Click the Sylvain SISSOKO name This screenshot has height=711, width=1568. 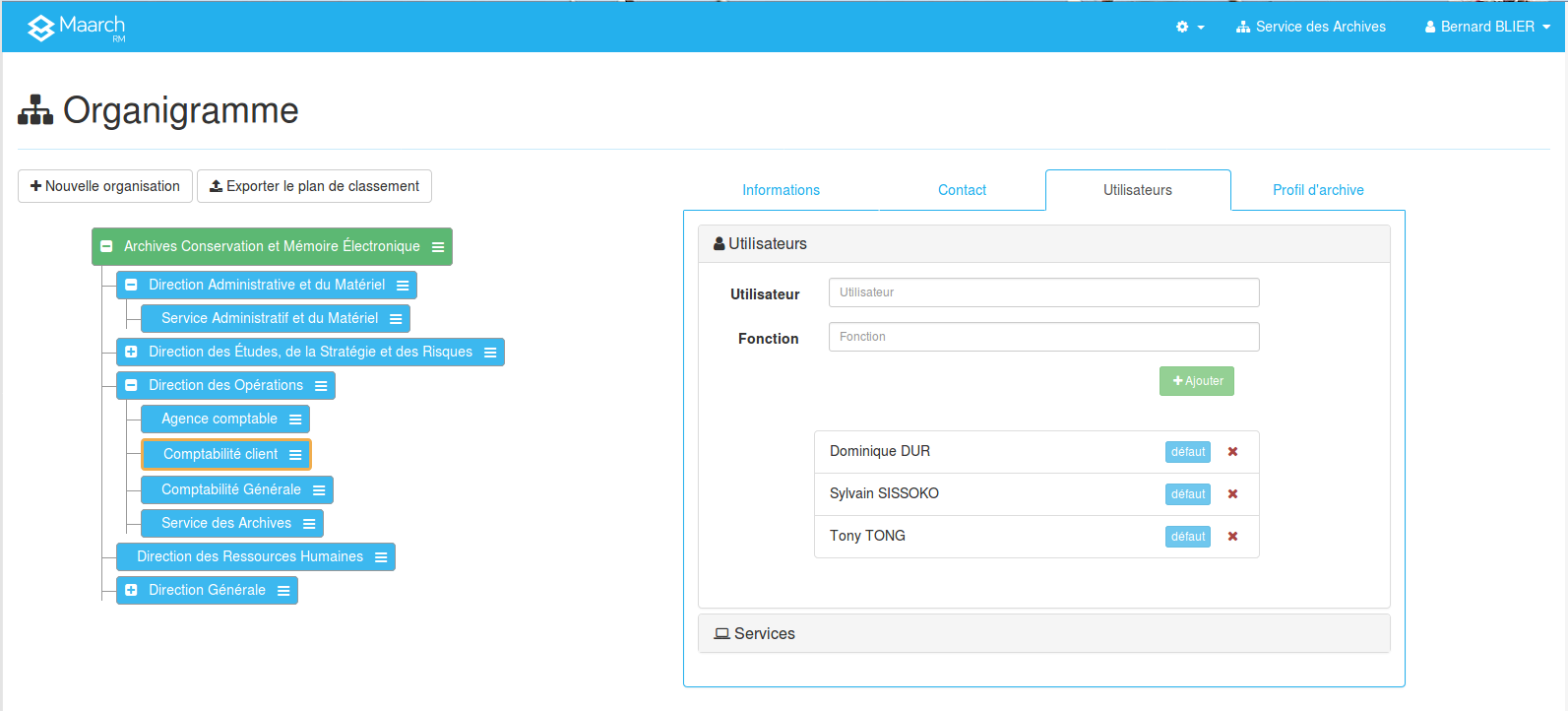coord(884,493)
